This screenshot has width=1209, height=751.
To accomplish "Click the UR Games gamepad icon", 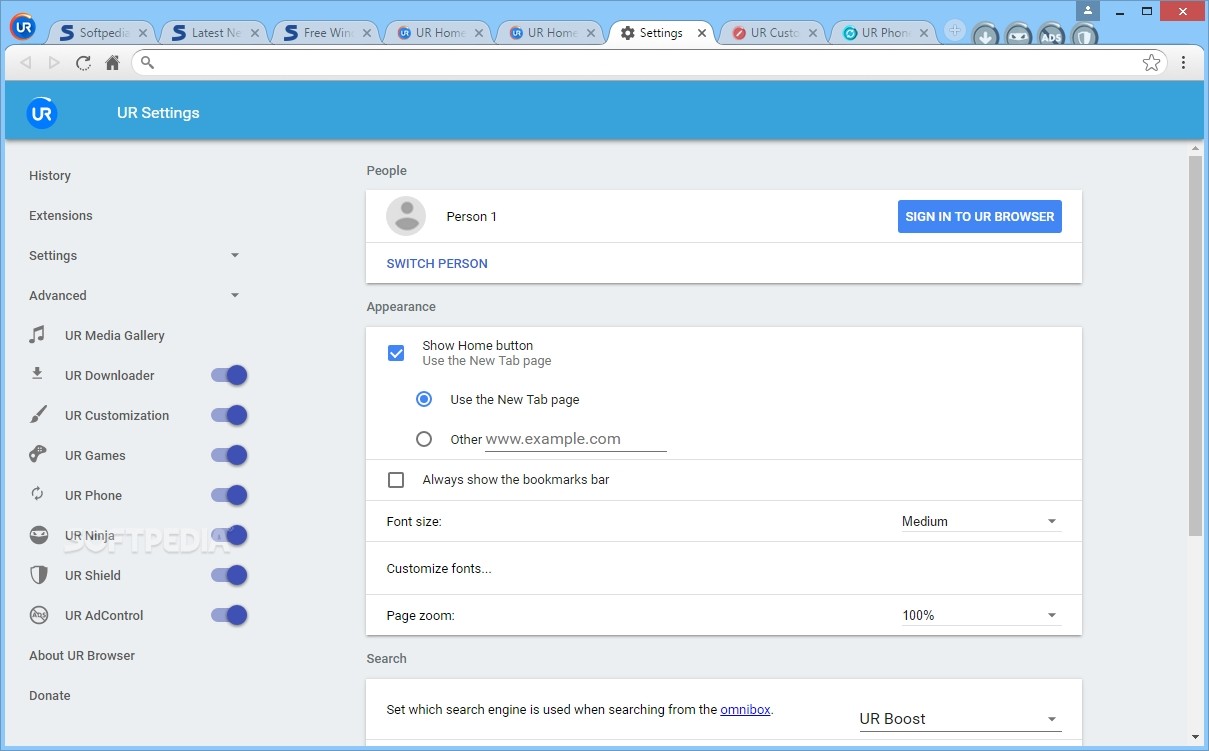I will (x=38, y=455).
